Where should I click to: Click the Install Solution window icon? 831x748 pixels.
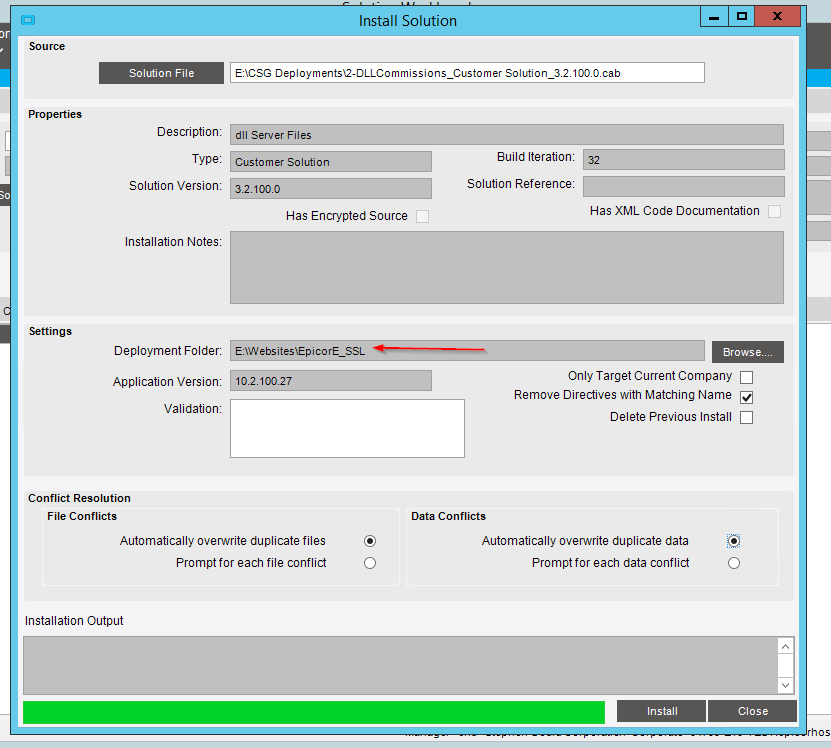coord(28,20)
